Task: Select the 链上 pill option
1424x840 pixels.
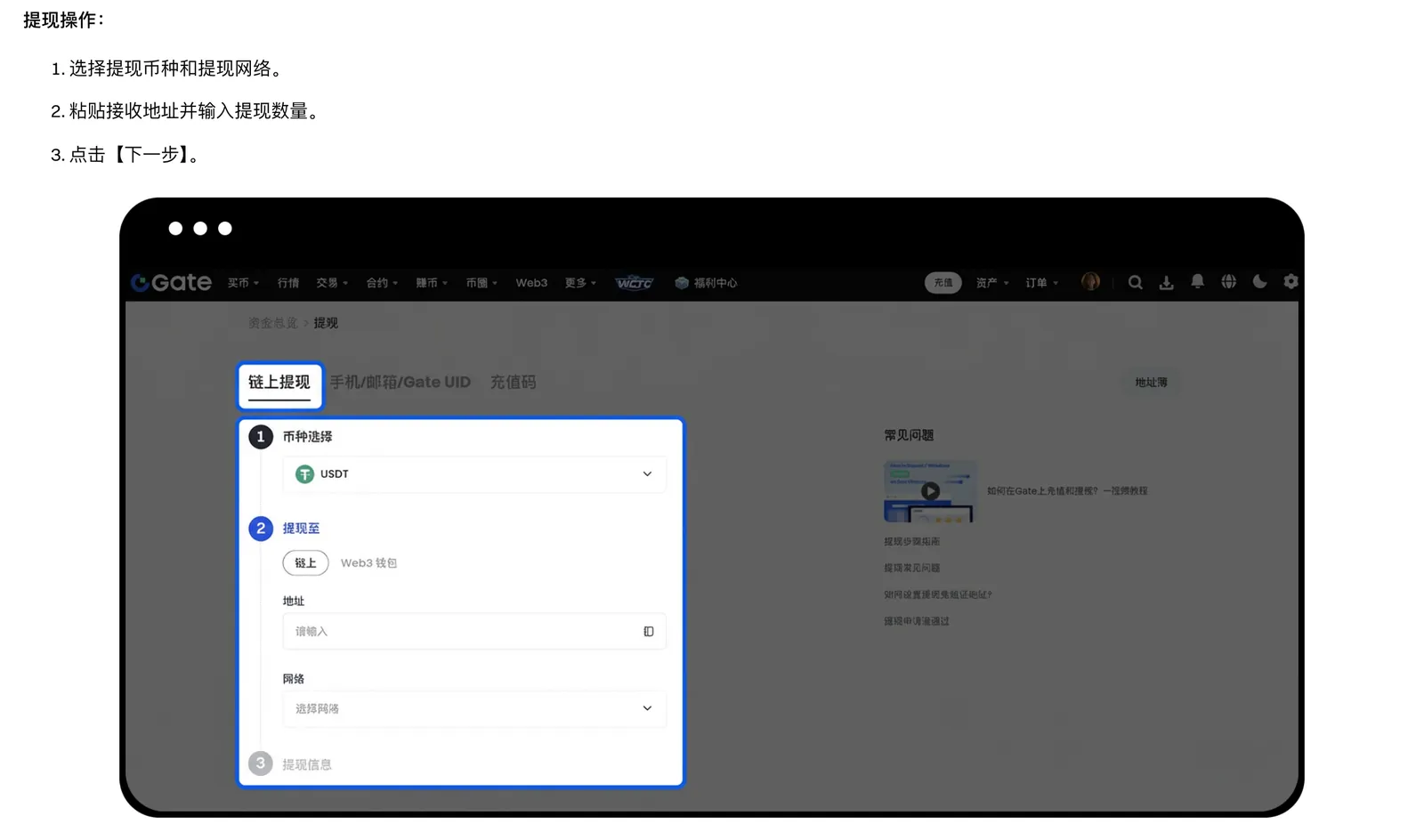Action: pos(305,563)
